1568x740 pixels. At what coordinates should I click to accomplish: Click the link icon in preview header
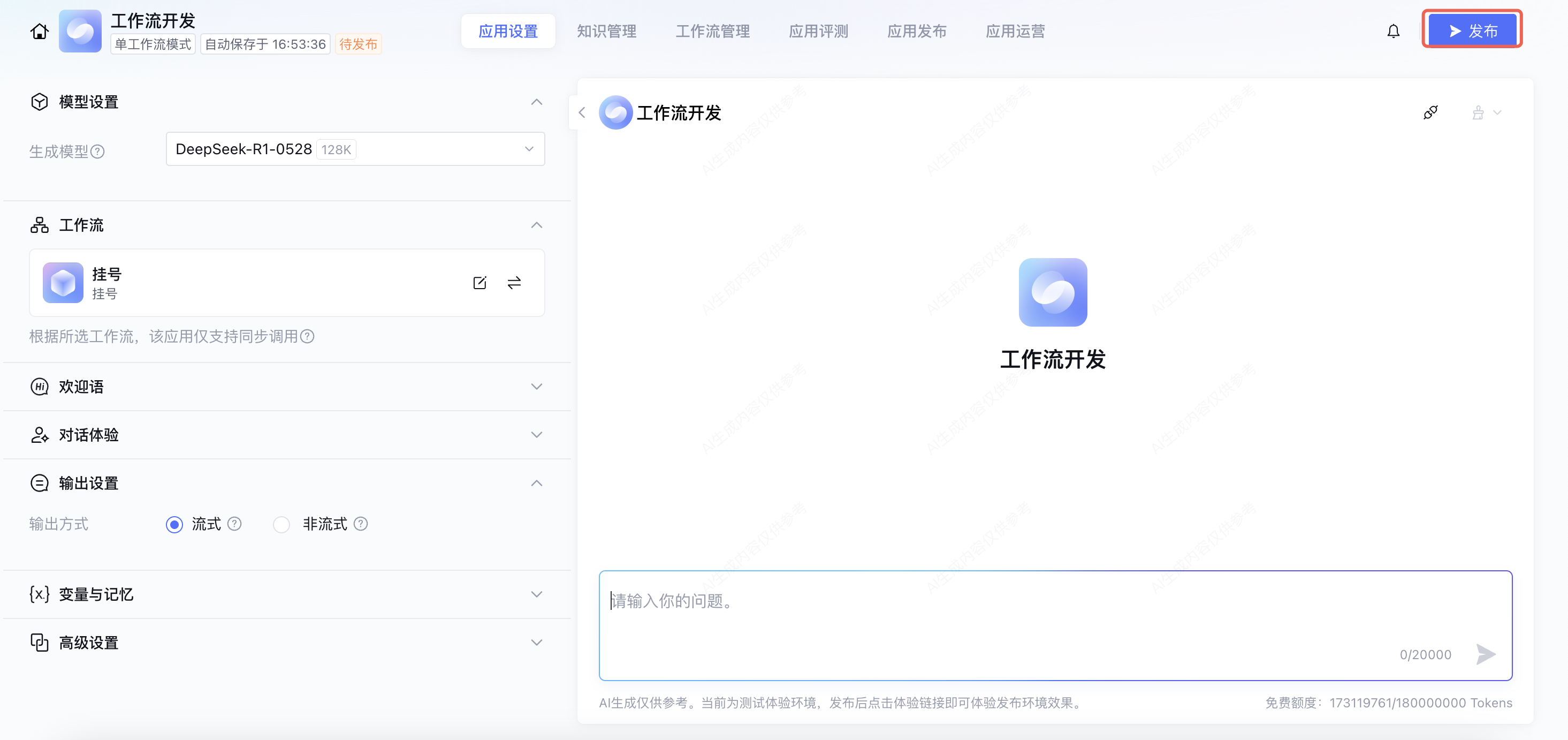1430,112
